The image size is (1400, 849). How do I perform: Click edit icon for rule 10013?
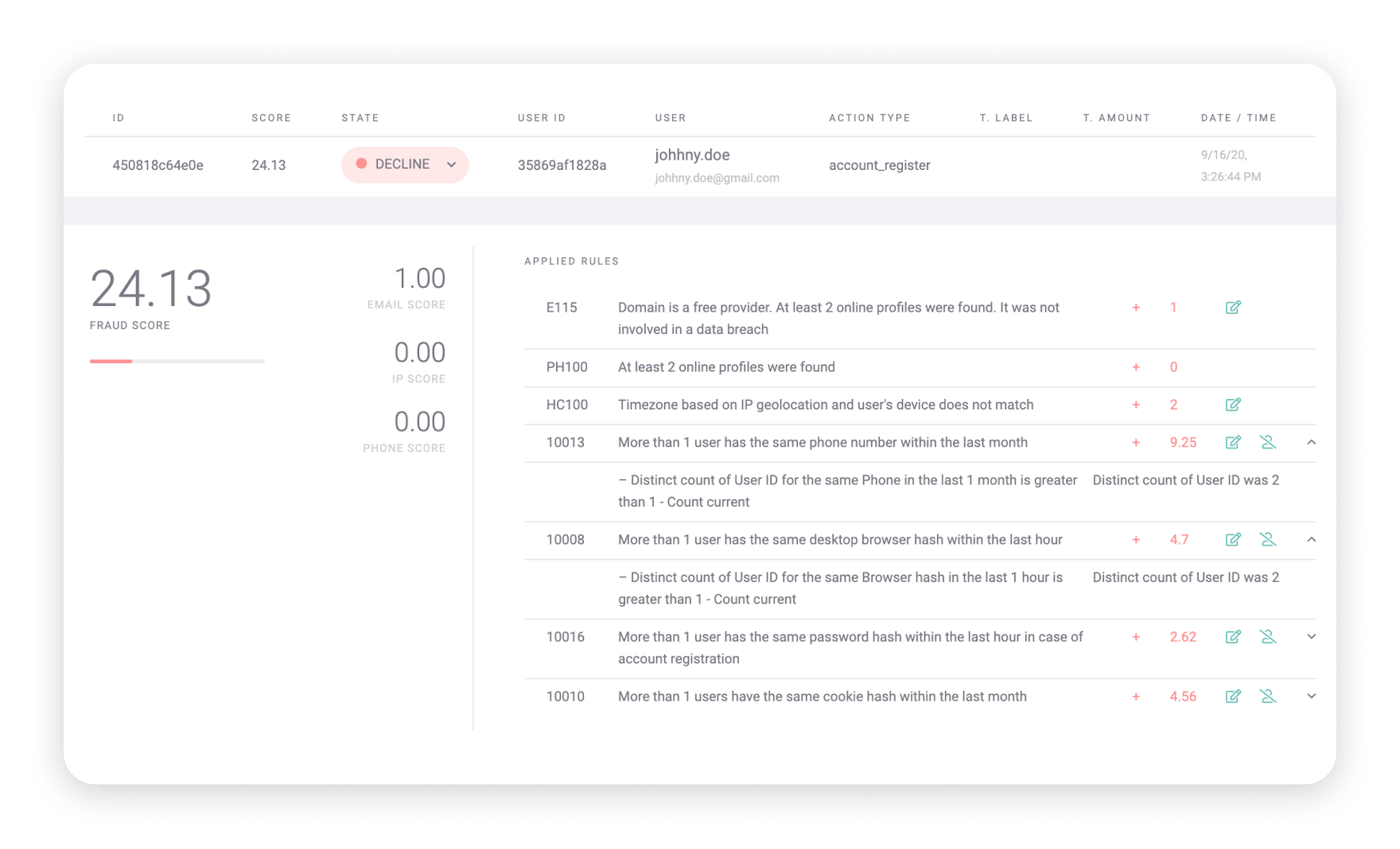[1233, 442]
